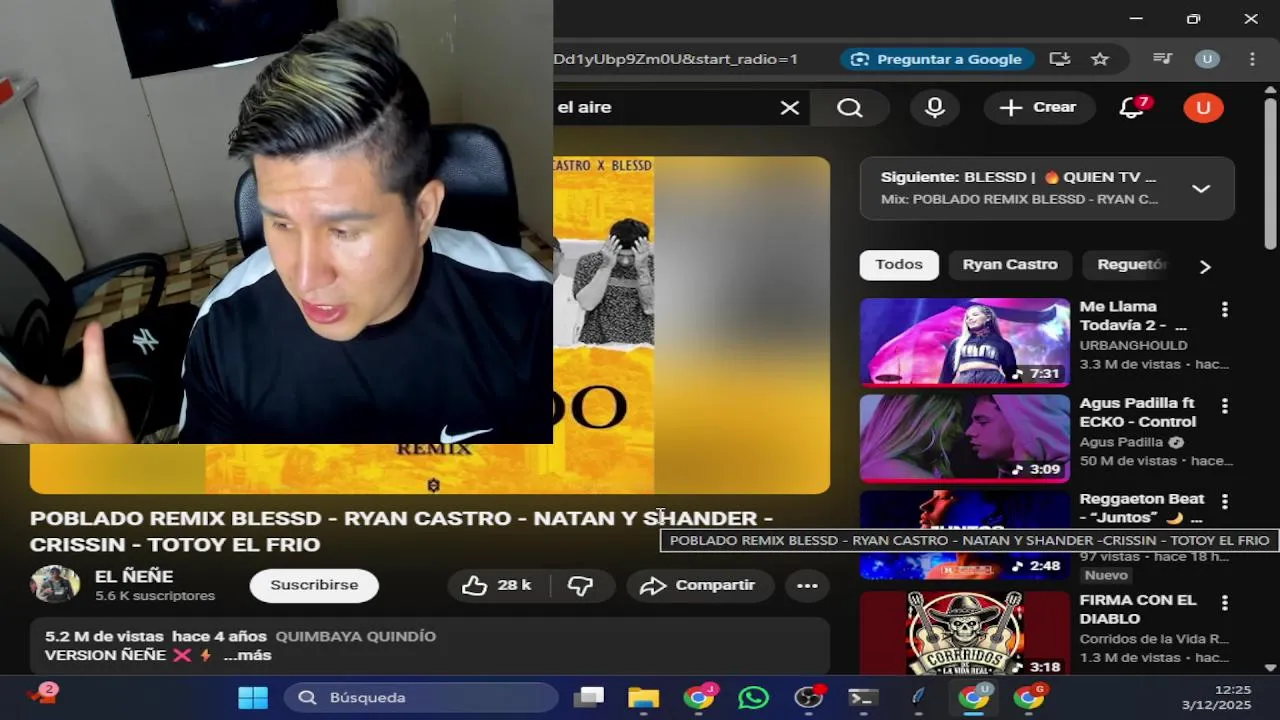
Task: Click the browser address bar URL
Action: coord(676,59)
